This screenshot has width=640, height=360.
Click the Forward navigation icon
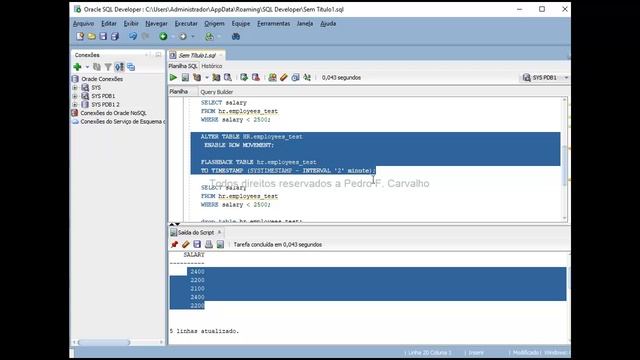click(x=183, y=36)
